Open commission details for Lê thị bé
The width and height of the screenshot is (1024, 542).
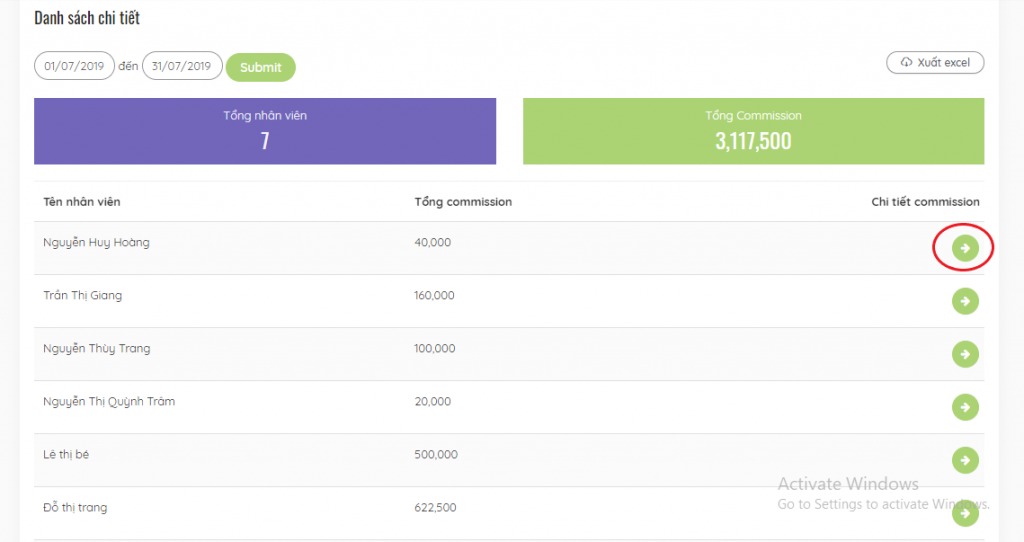(x=965, y=460)
